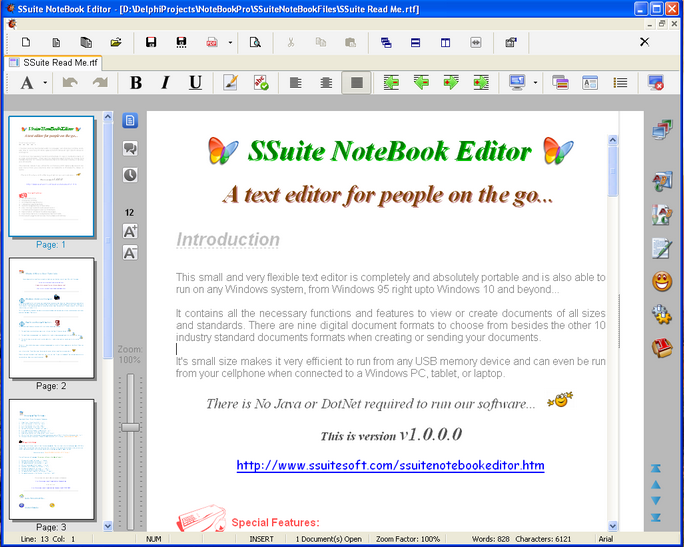
Task: Close the document with the X toolbar icon
Action: coord(644,42)
